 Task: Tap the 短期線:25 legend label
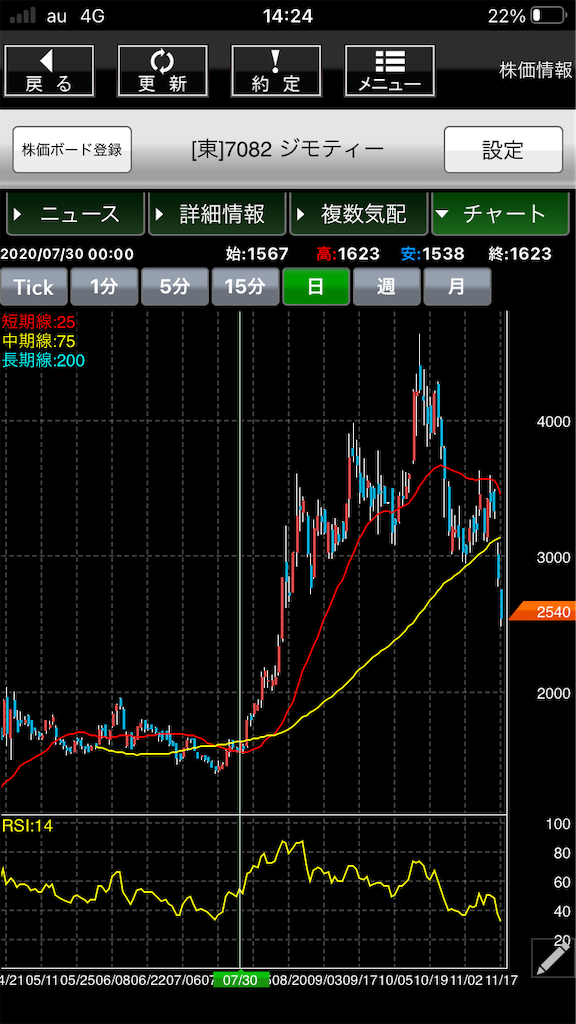[x=39, y=322]
